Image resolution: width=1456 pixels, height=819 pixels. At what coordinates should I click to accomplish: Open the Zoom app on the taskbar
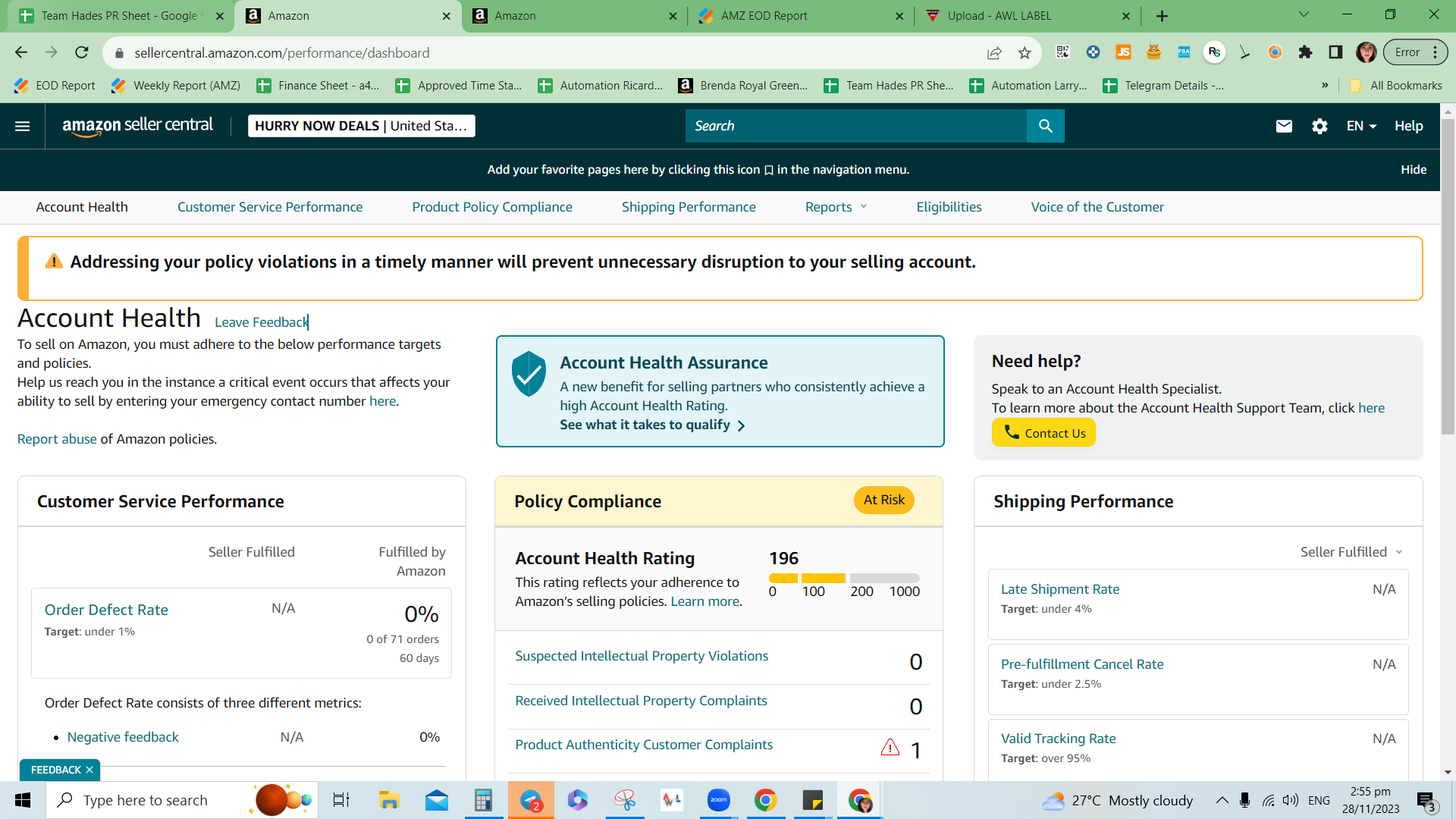718,800
